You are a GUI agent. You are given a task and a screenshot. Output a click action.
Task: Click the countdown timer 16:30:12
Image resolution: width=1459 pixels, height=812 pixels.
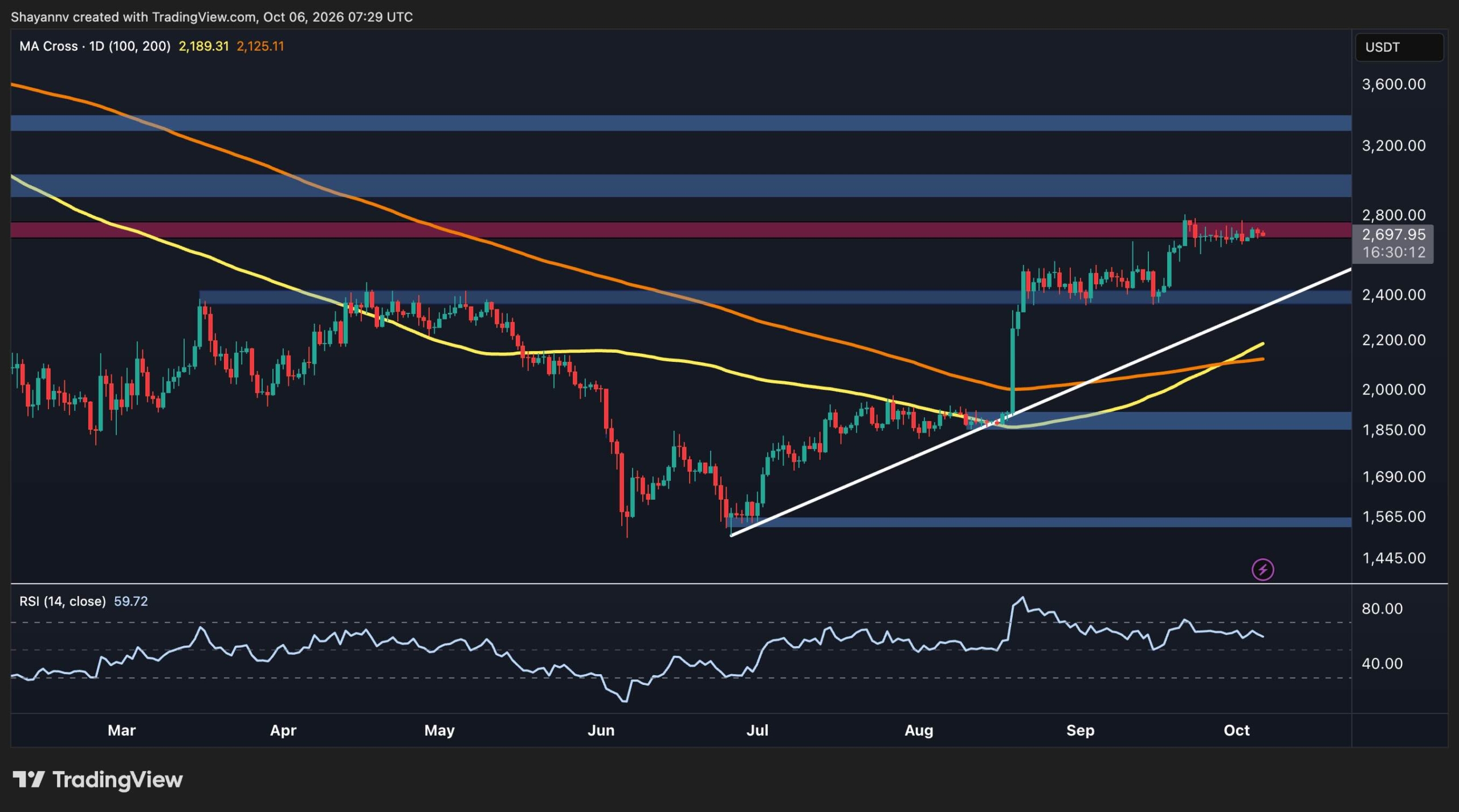(1393, 252)
